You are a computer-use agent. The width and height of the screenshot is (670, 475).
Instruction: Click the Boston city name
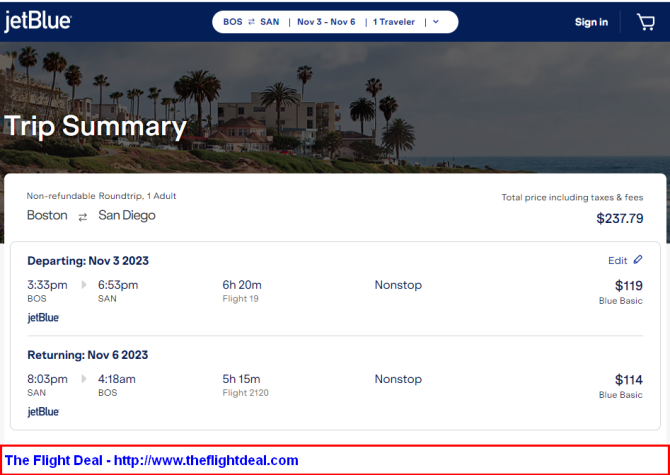coord(47,215)
